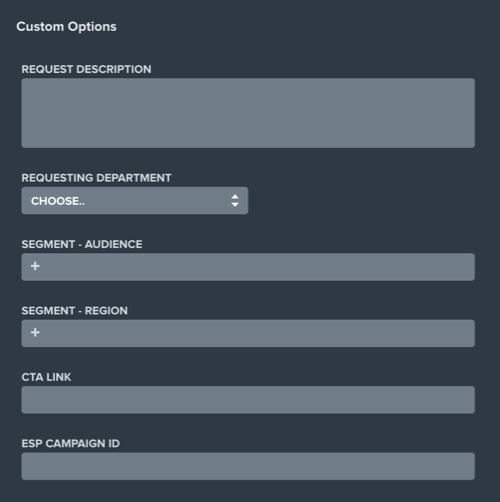The height and width of the screenshot is (502, 500).
Task: Click the empty panel area beside Requesting Department dropdown
Action: pyautogui.click(x=361, y=201)
